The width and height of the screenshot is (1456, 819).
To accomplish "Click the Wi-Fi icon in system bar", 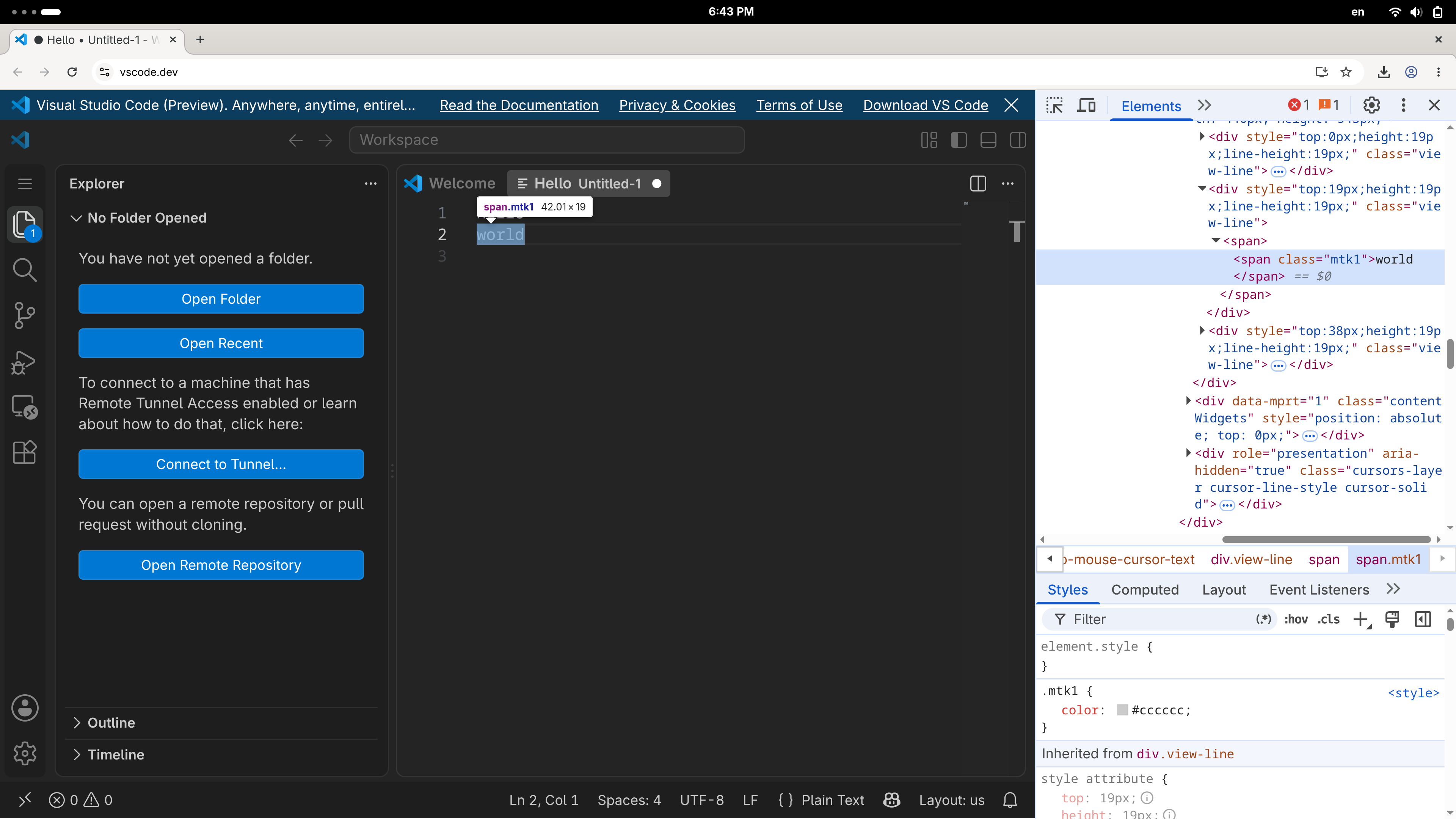I will (1395, 12).
